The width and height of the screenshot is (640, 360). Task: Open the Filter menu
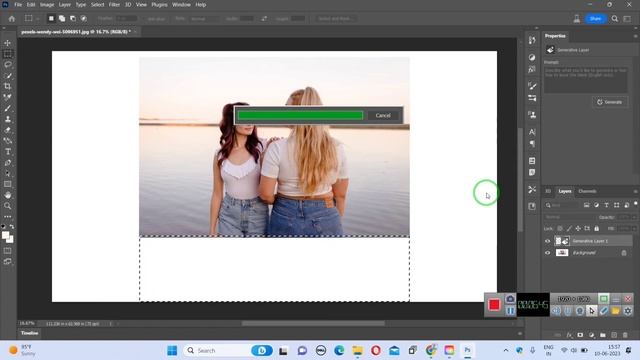(x=114, y=5)
